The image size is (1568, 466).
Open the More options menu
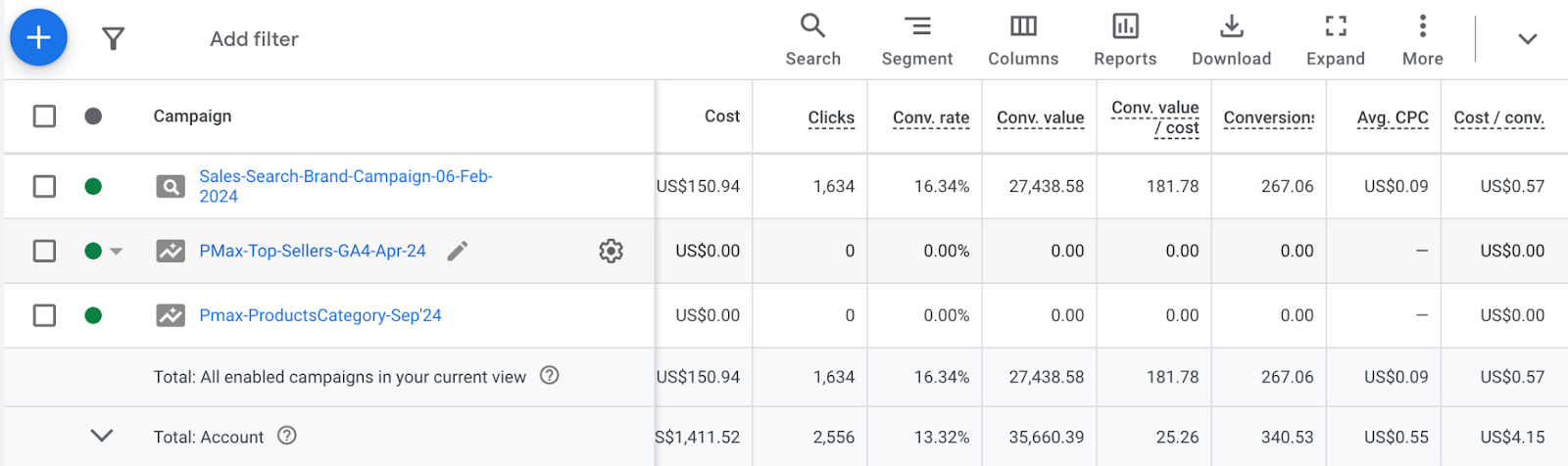point(1422,40)
